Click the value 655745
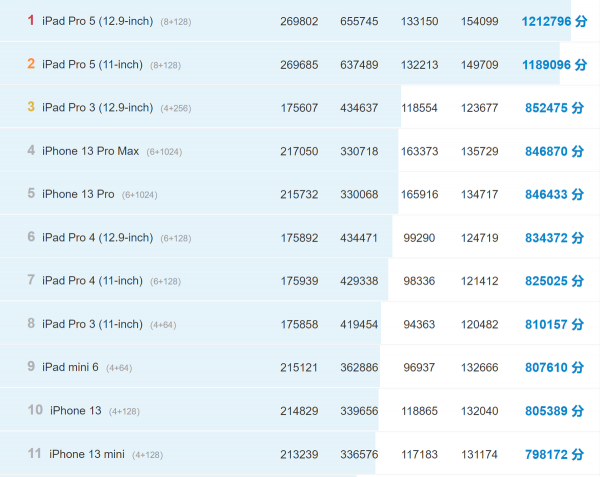This screenshot has width=600, height=477. coord(359,21)
